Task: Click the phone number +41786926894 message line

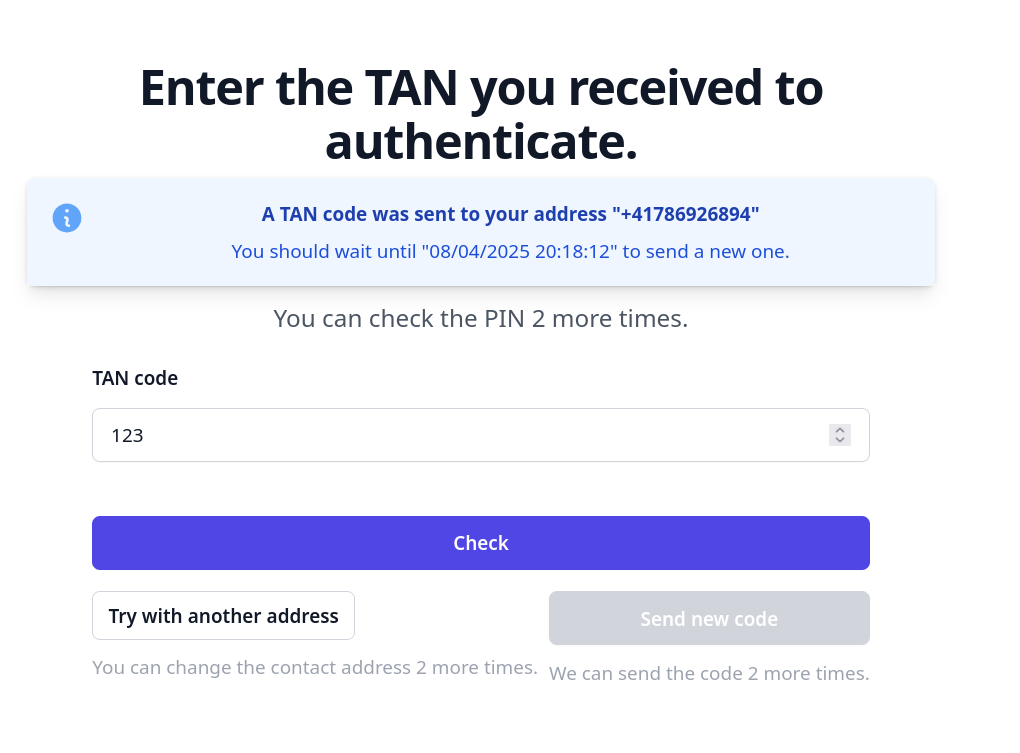Action: click(510, 214)
